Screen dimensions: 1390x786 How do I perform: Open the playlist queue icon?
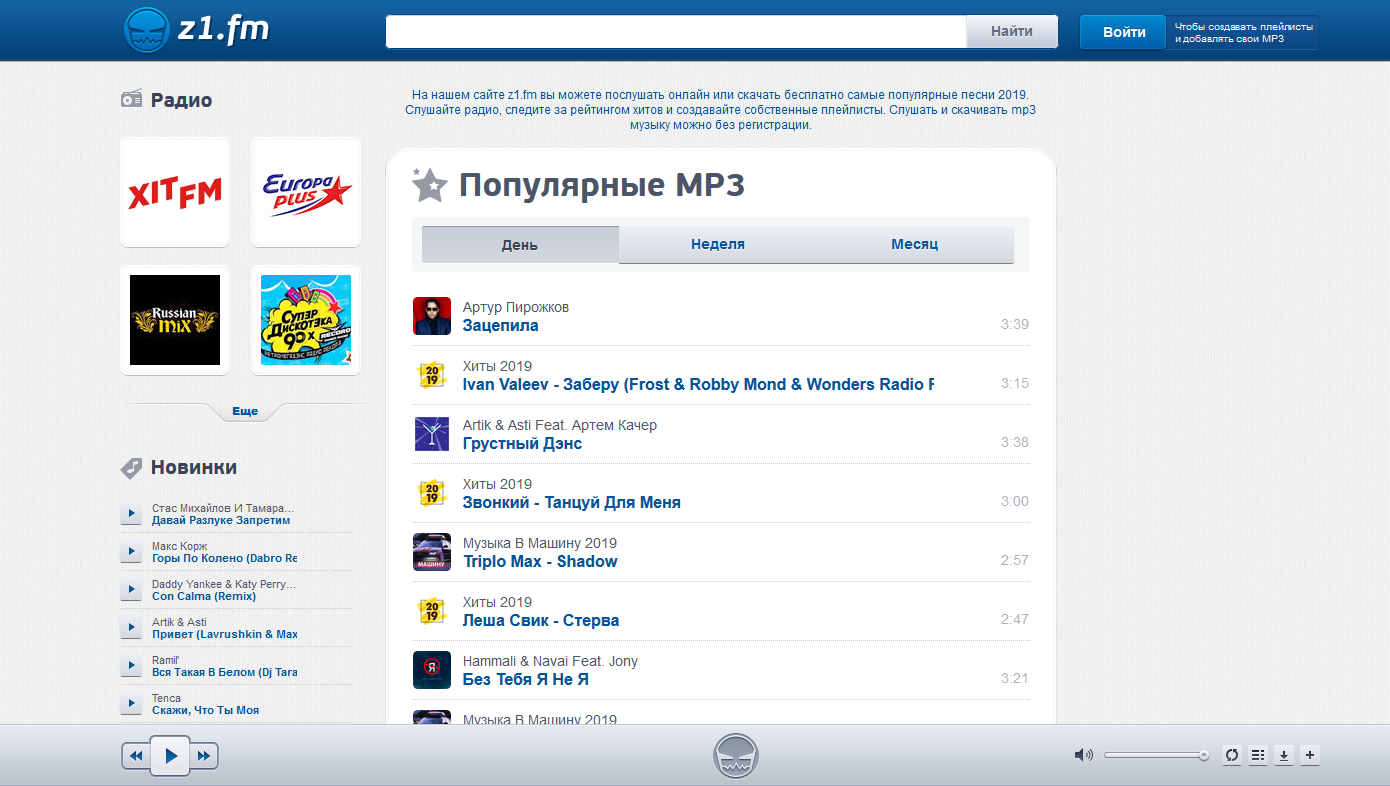click(1258, 755)
